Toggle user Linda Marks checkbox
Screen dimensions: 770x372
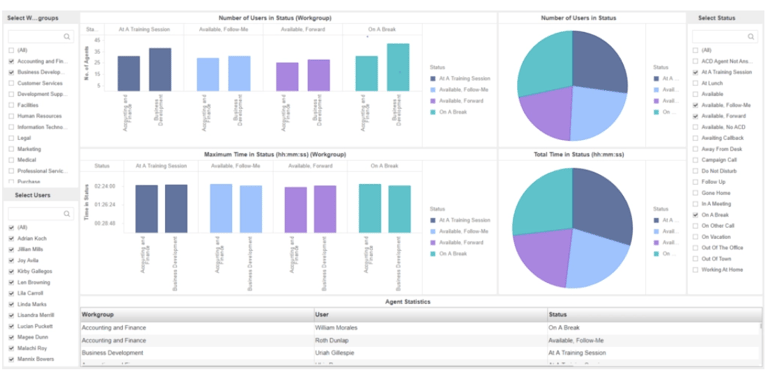coord(11,304)
